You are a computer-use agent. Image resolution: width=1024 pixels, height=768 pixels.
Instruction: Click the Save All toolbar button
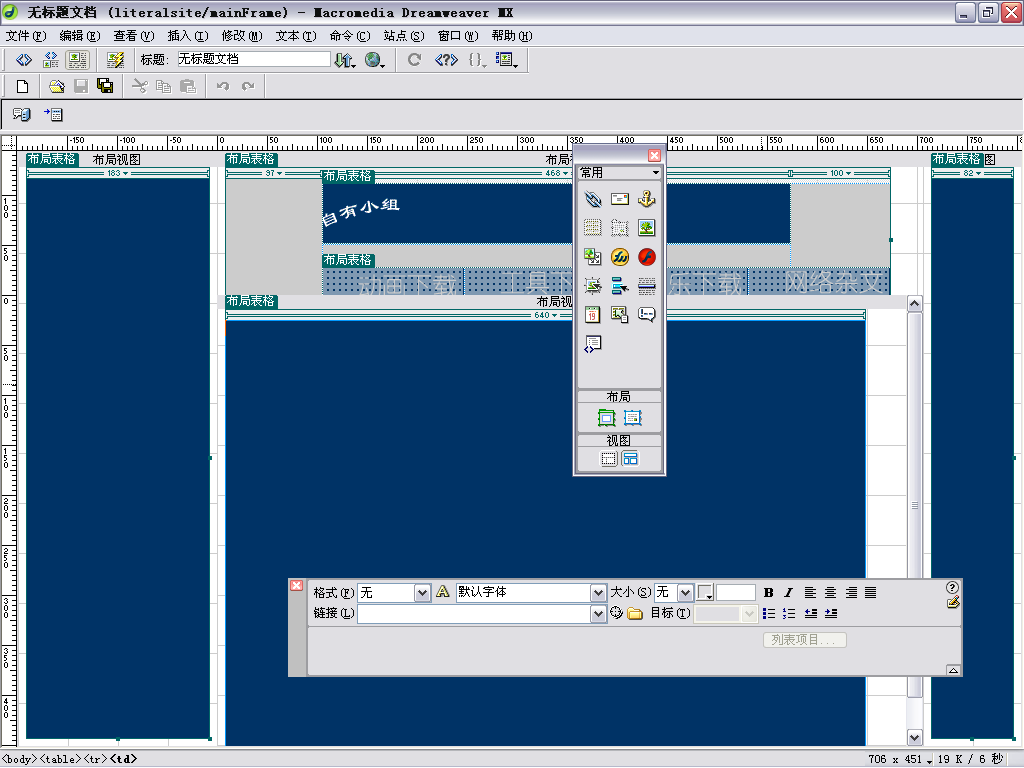(x=105, y=86)
